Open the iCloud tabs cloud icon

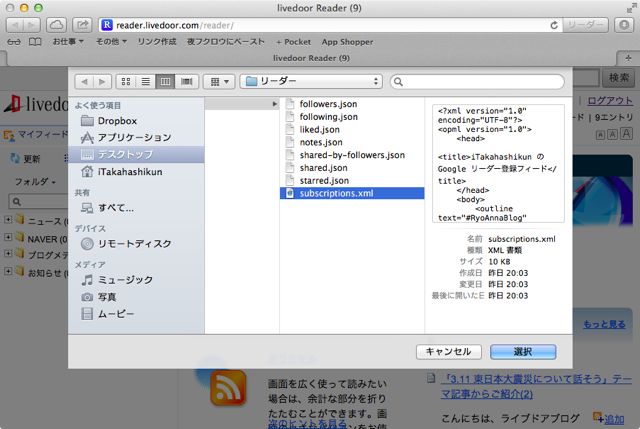tap(56, 25)
